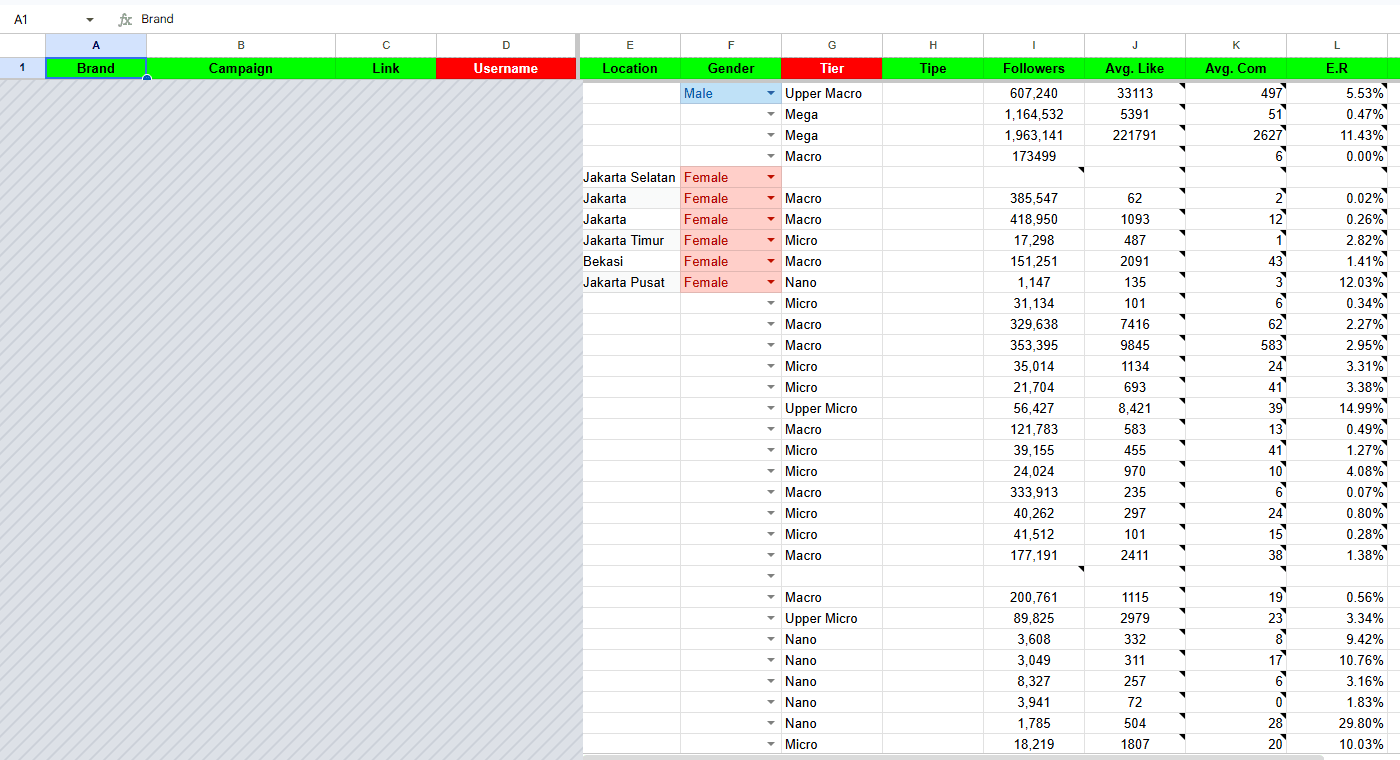Open Bekasi row Female dropdown

[771, 261]
